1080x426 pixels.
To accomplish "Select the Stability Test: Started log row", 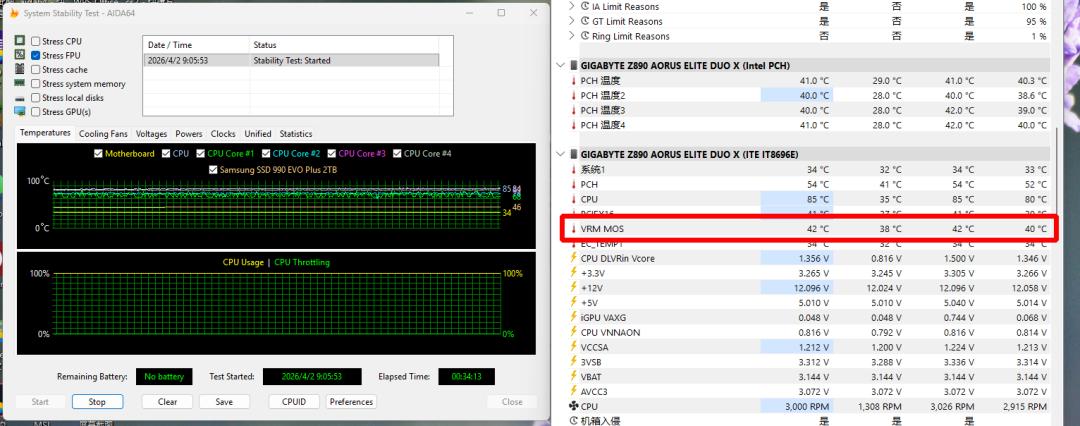I will (x=291, y=61).
